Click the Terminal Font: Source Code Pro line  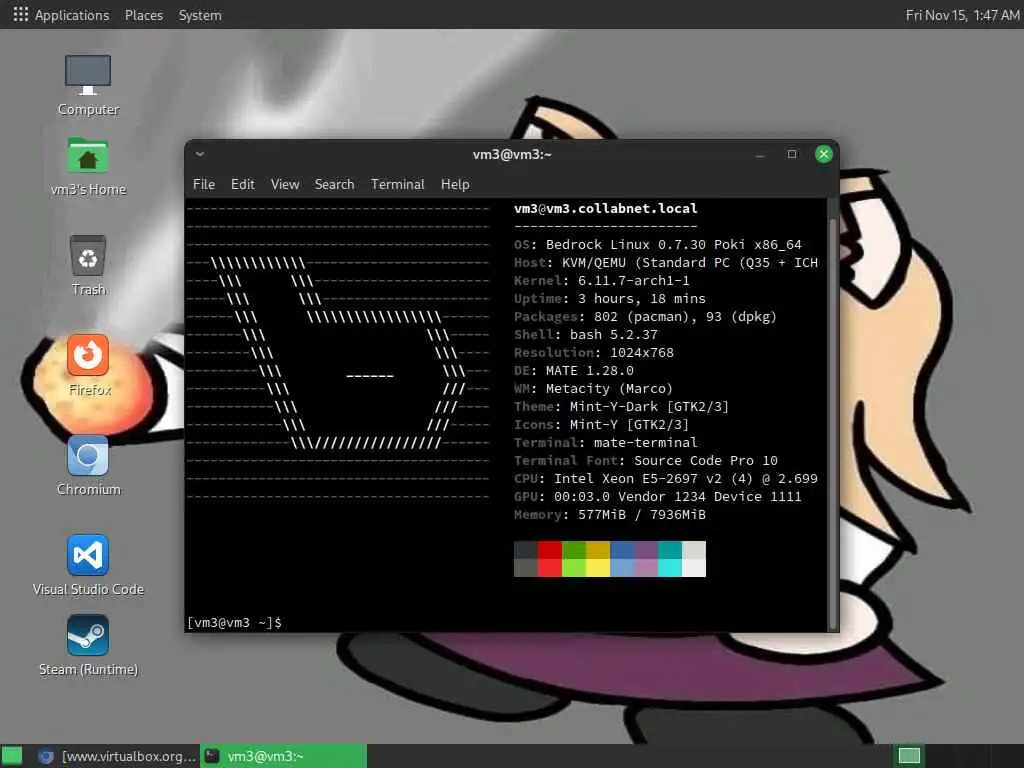click(646, 460)
